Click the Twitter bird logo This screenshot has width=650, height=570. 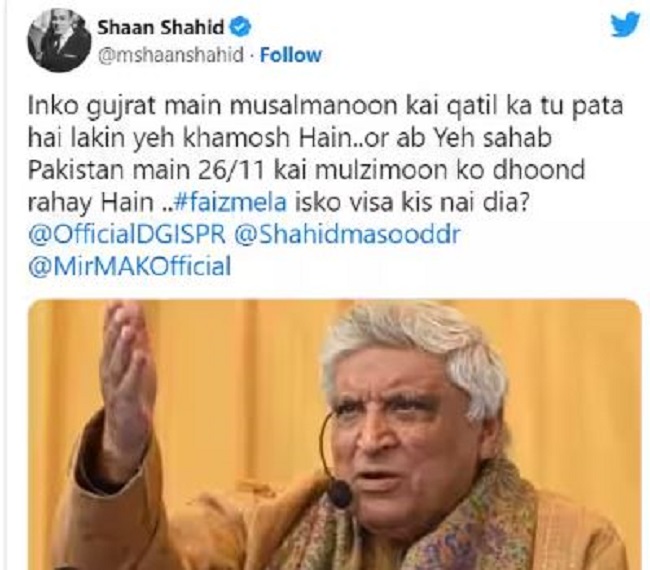626,24
